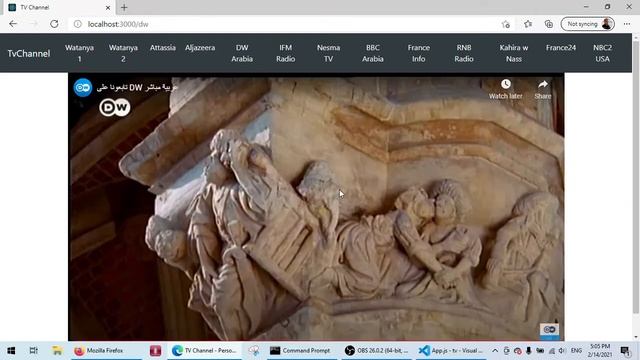Screen dimensions: 640x360
Task: Switch to TV Channel Edge taskbar button
Action: [x=205, y=351]
